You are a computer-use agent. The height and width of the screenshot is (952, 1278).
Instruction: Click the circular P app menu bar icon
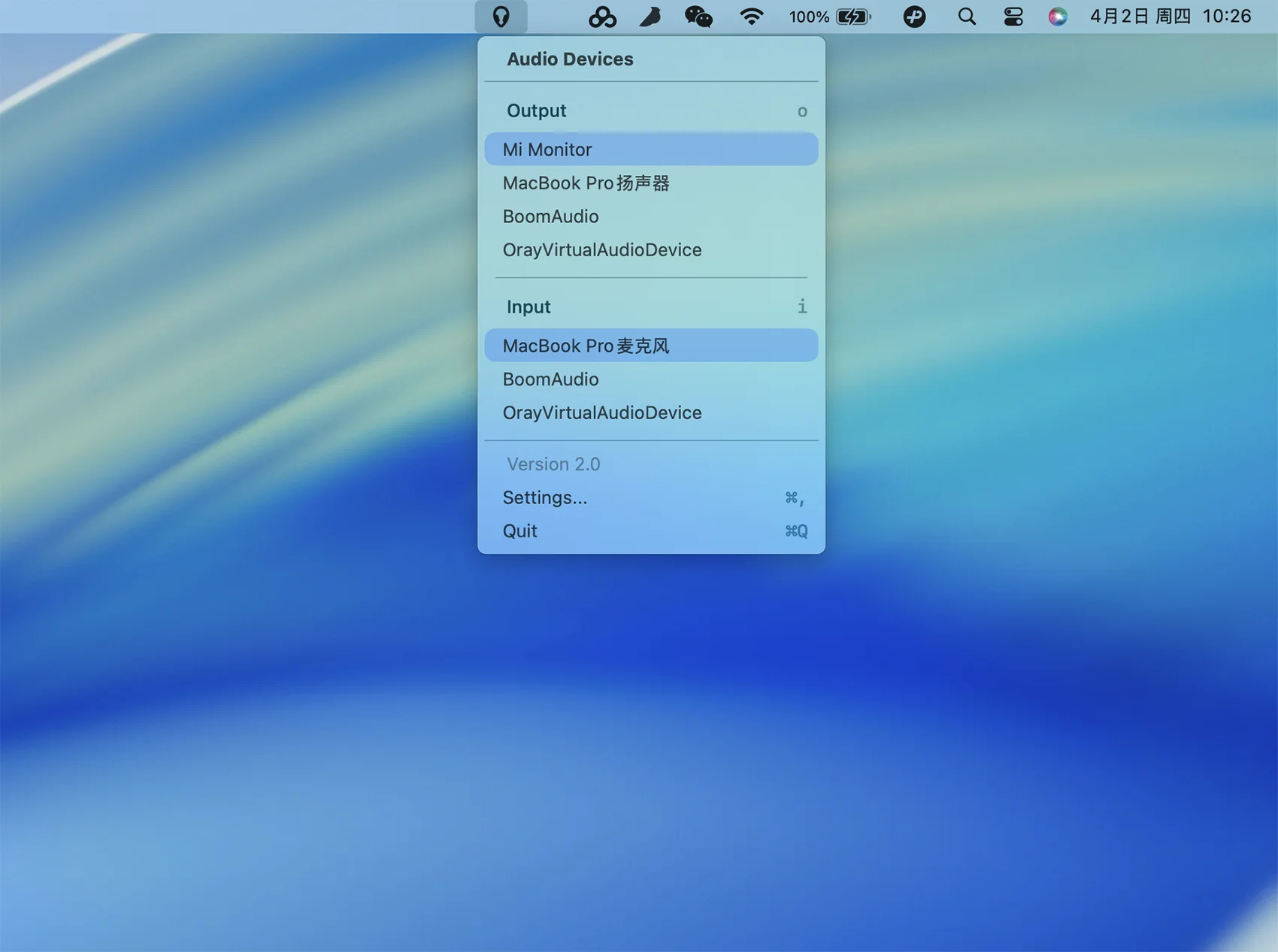914,17
